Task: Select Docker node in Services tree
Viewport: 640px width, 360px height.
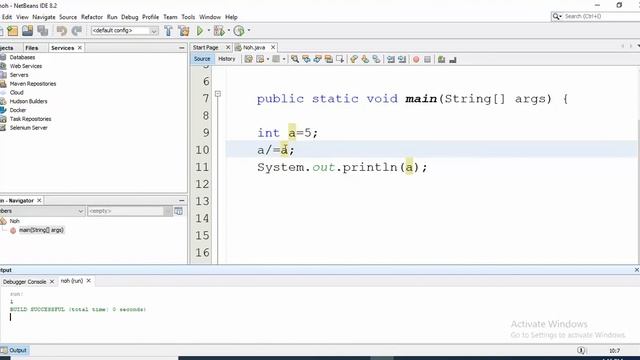Action: (18, 110)
